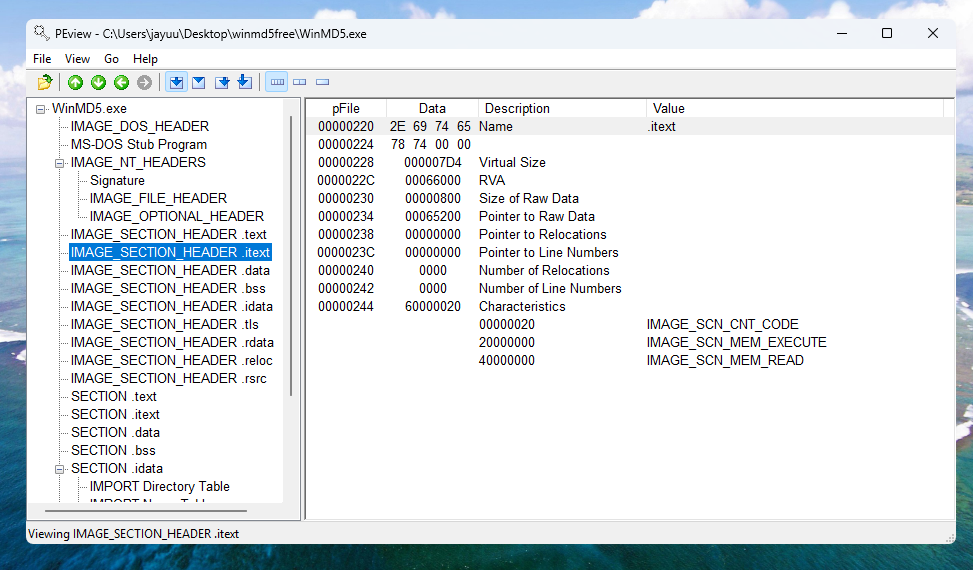The image size is (973, 570).
Task: Select IMAGE_SECTION_HEADER .tls
Action: point(164,324)
